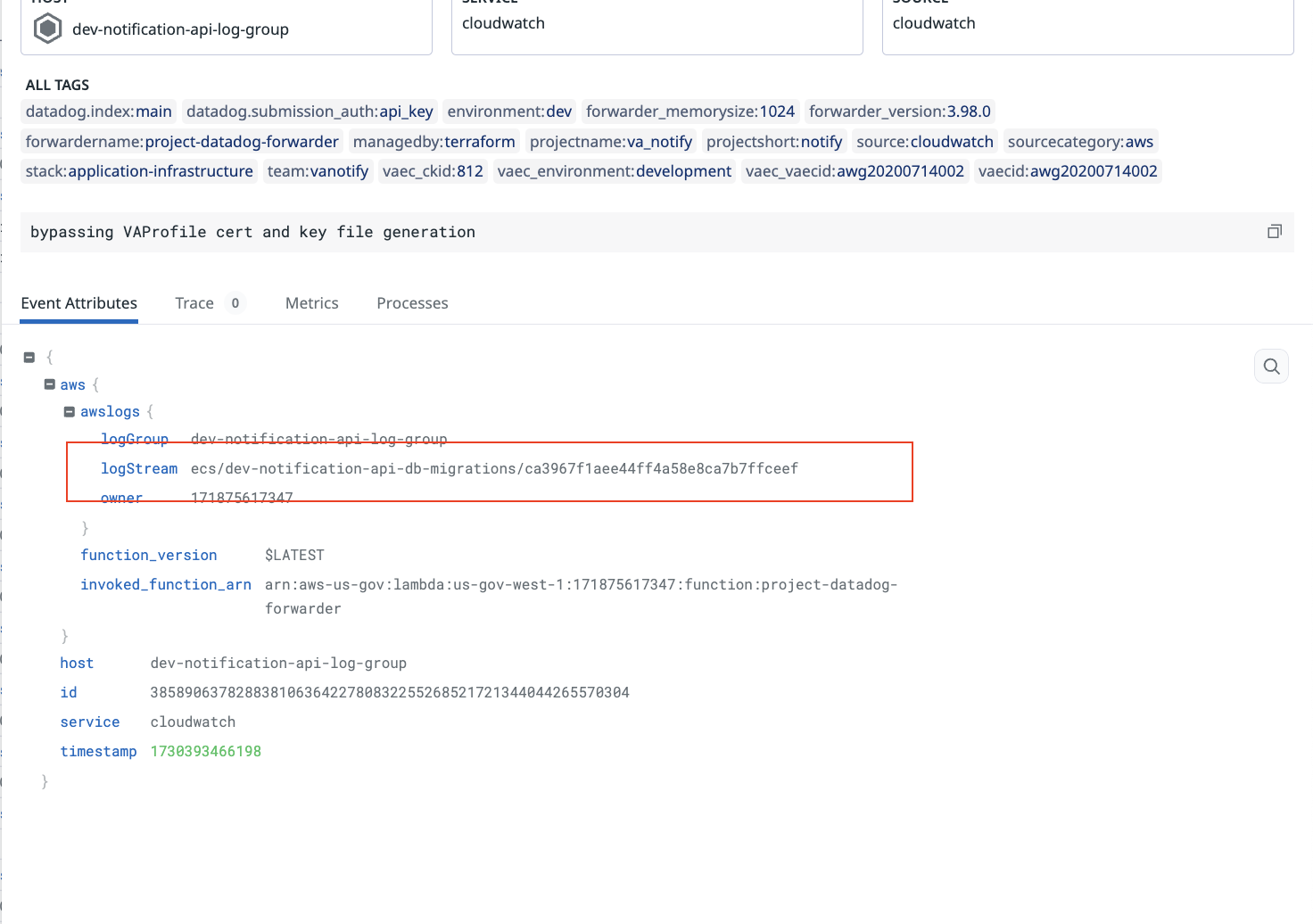Click the log message bypassing VAProfile cert text
1313x924 pixels.
pos(252,232)
